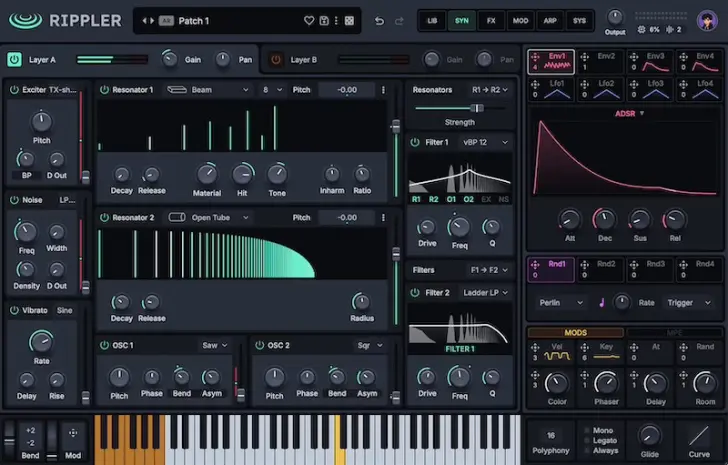The image size is (728, 465).
Task: Click the Lfo1 modulation drag handle
Action: pos(535,84)
